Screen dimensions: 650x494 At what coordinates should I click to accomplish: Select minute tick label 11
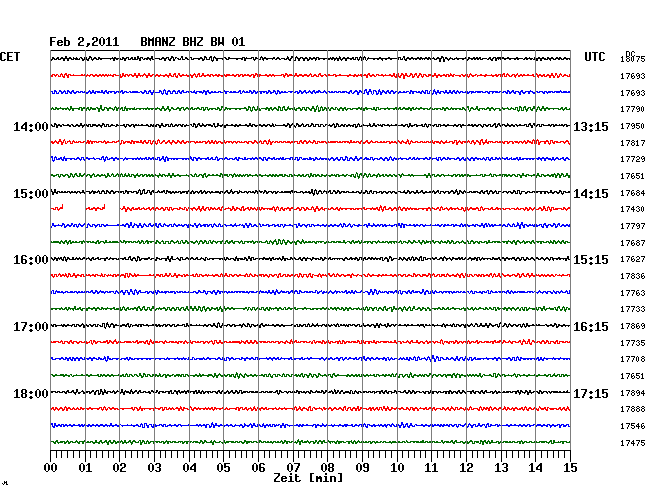431,468
